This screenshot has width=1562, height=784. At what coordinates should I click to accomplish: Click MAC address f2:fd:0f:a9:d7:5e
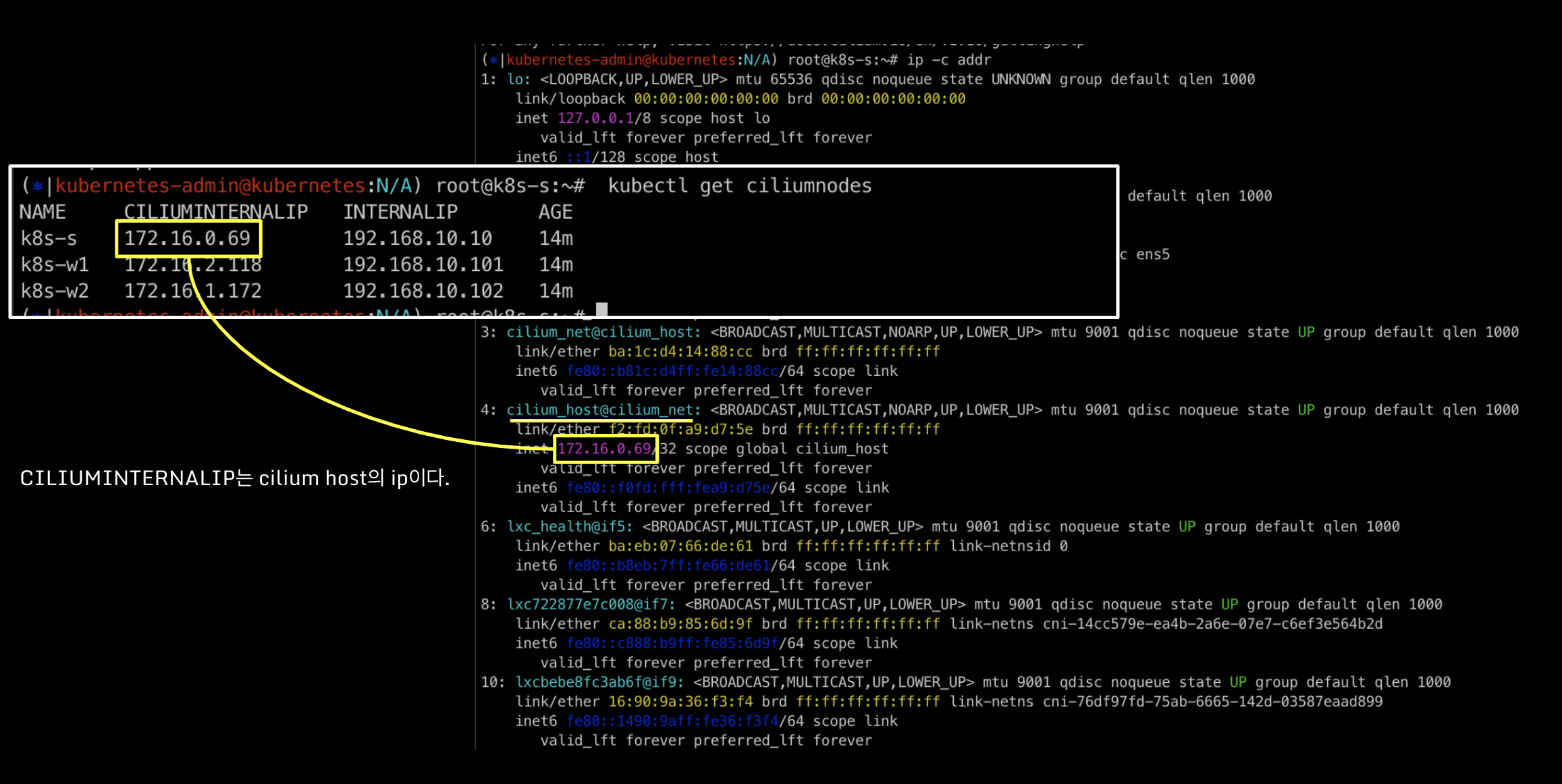680,429
